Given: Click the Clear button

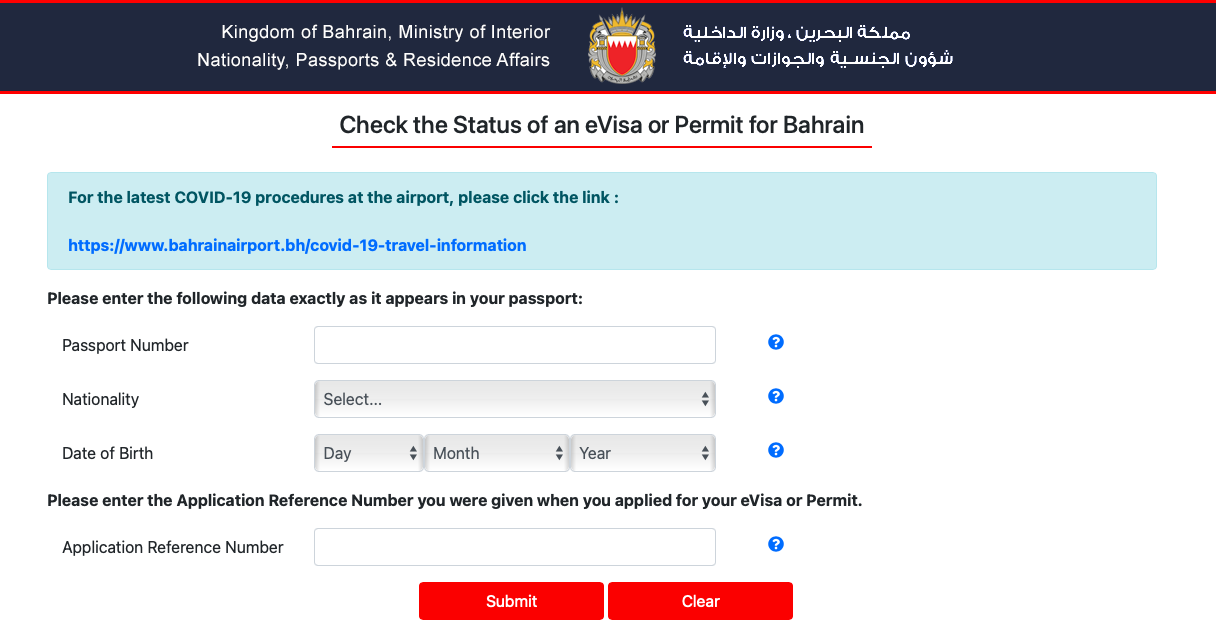Looking at the screenshot, I should (700, 600).
